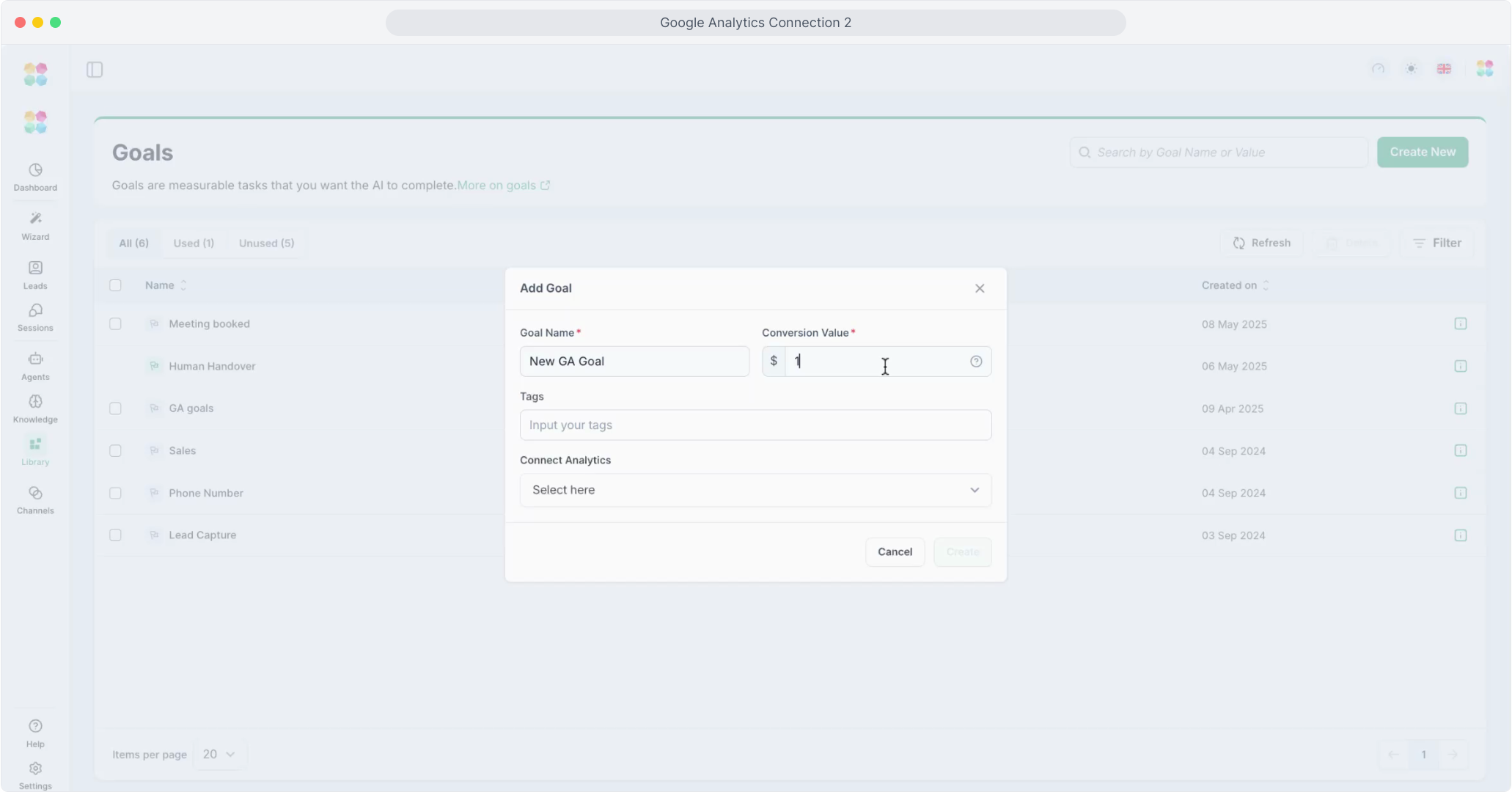This screenshot has height=792, width=1512.
Task: Switch to the Used (1) tab
Action: 194,243
